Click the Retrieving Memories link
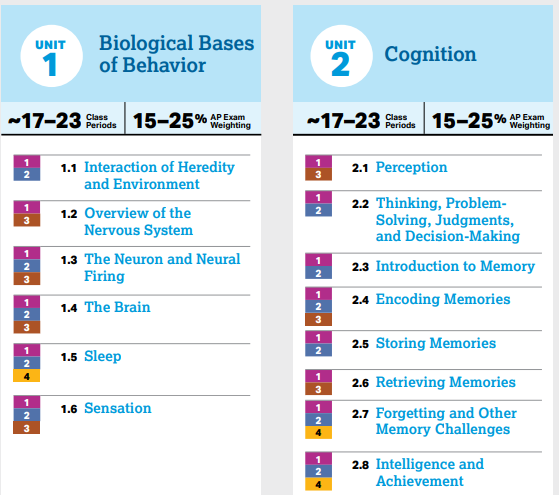This screenshot has height=495, width=559. coord(446,382)
